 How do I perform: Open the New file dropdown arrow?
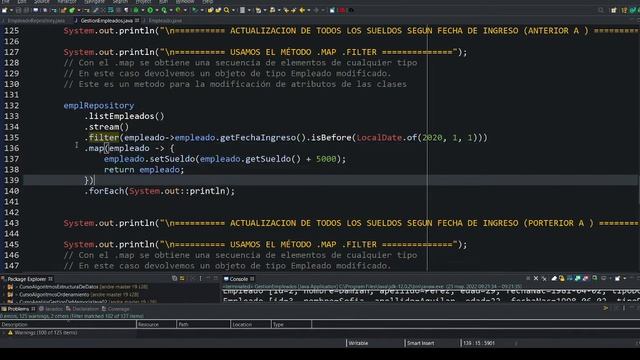11,10
